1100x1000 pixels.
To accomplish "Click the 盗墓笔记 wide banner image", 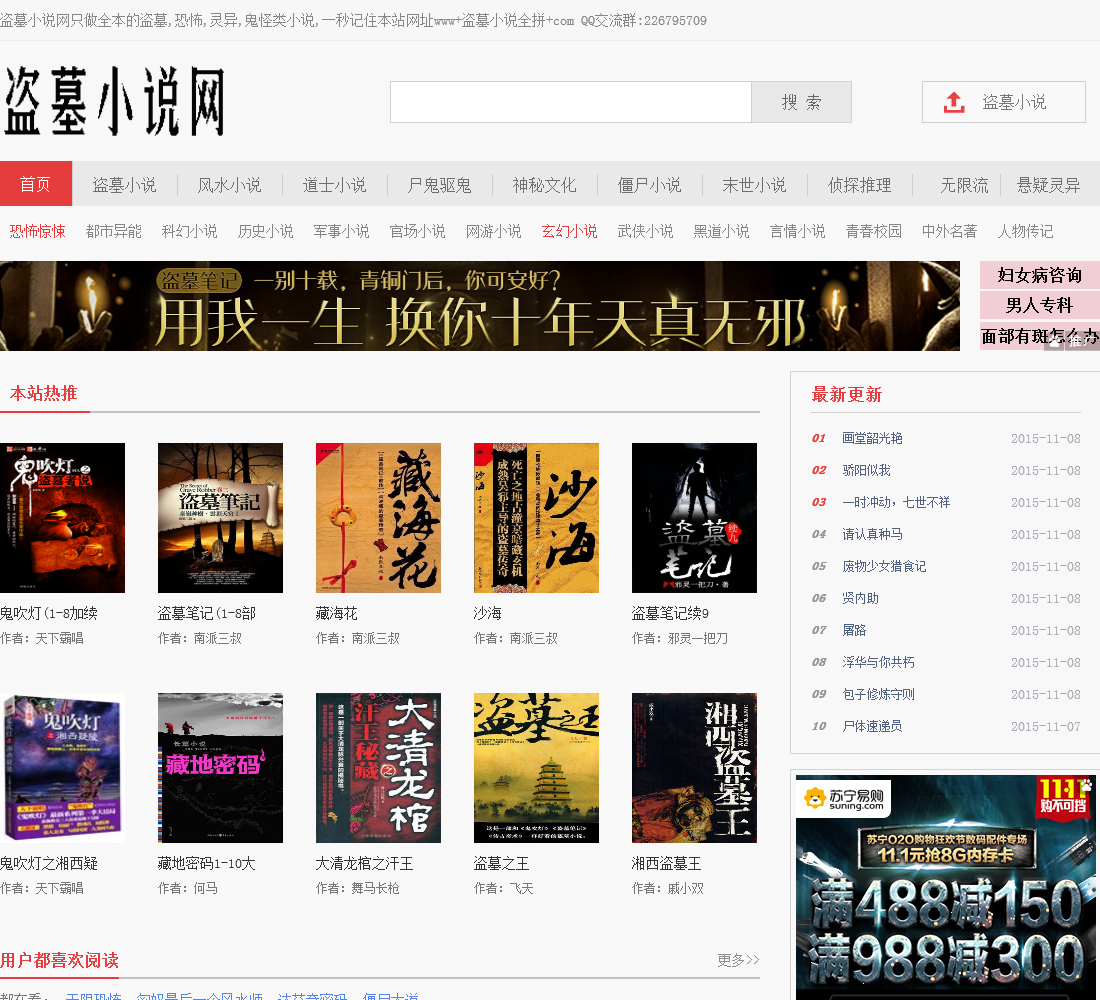I will point(480,306).
